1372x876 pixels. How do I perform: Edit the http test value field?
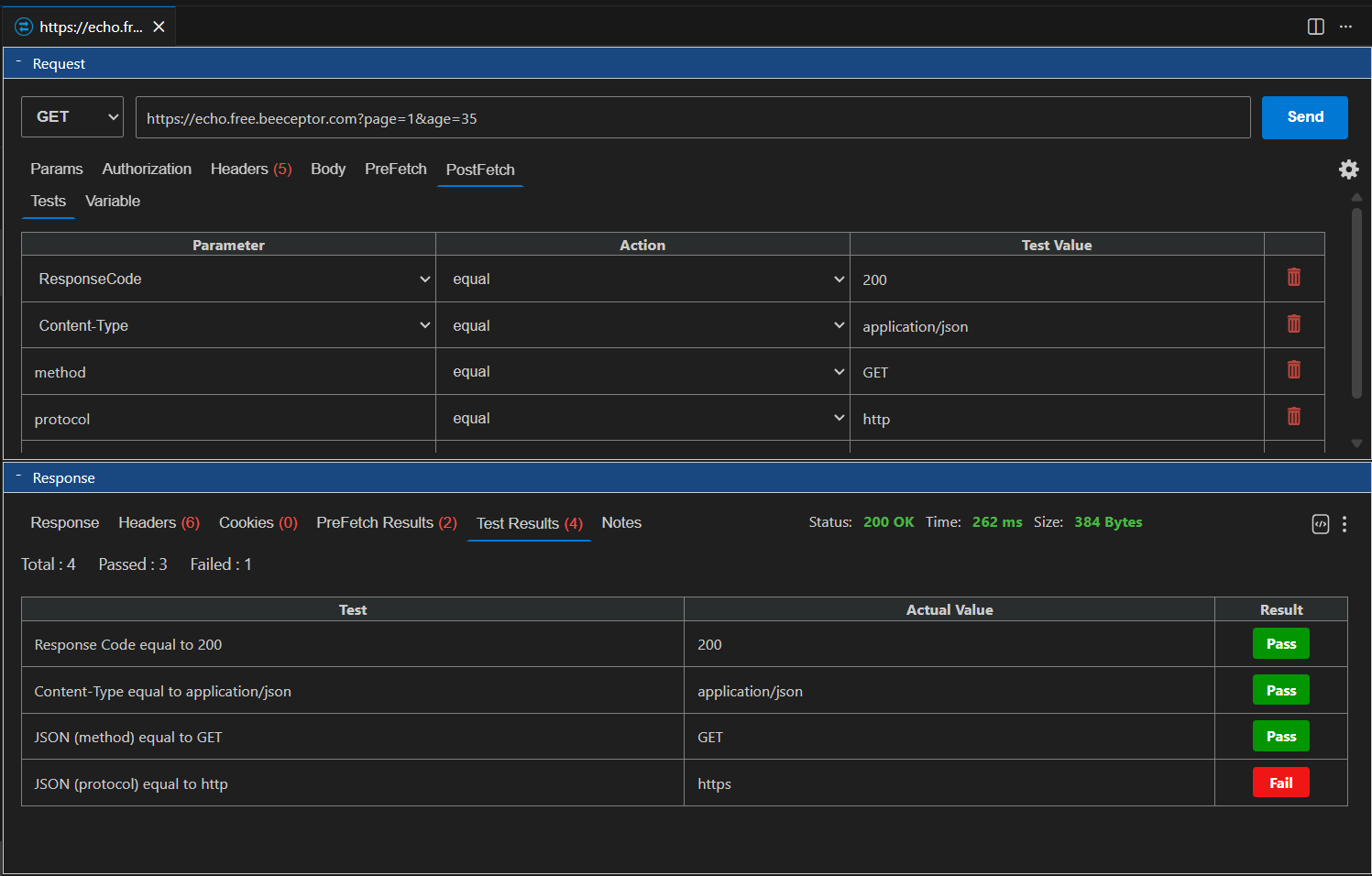pos(1057,419)
